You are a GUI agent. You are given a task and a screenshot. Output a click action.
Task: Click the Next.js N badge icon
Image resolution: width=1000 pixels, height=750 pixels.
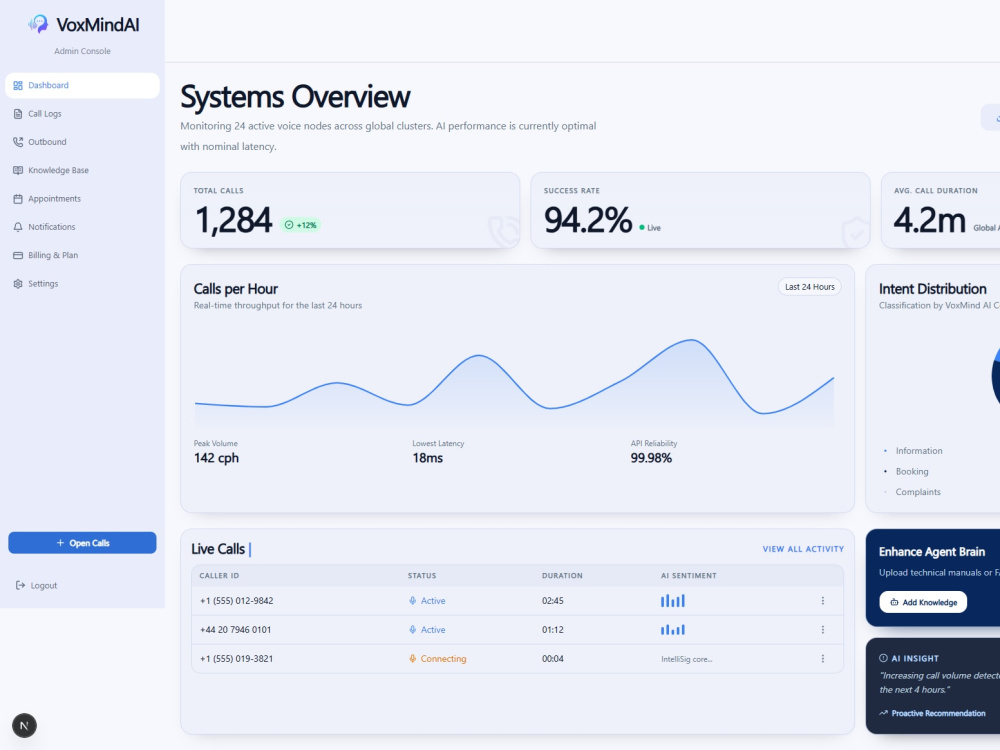24,725
